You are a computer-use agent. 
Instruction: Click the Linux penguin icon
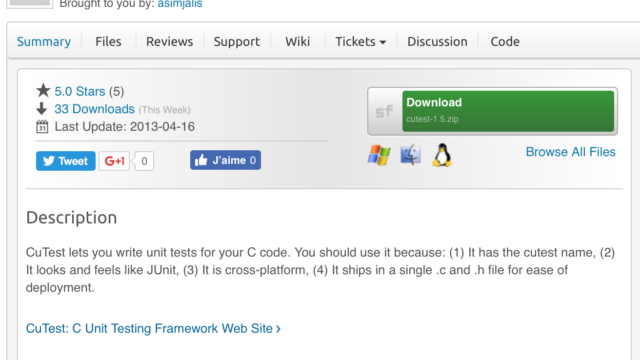[x=442, y=155]
